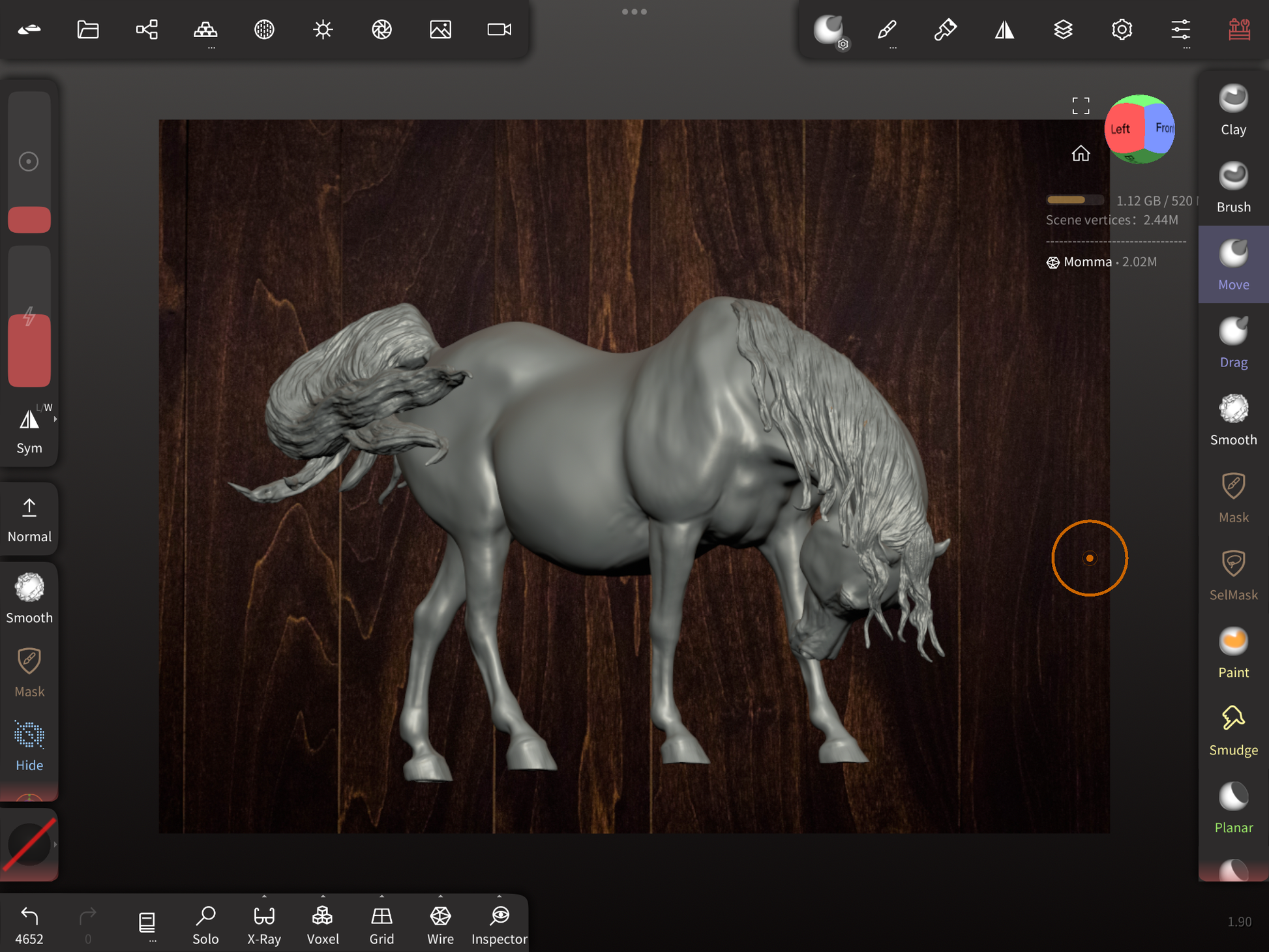
Task: Click the Left face of view cube
Action: tap(1120, 129)
